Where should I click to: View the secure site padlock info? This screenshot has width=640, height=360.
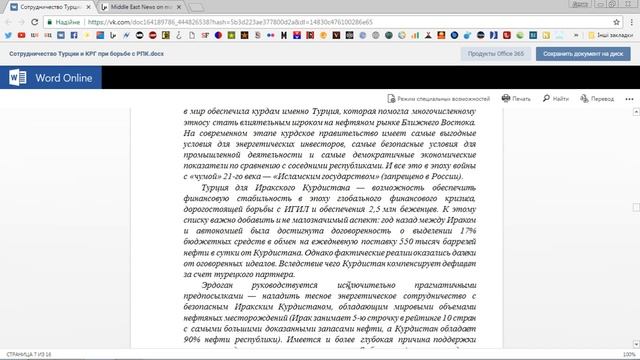coord(50,22)
